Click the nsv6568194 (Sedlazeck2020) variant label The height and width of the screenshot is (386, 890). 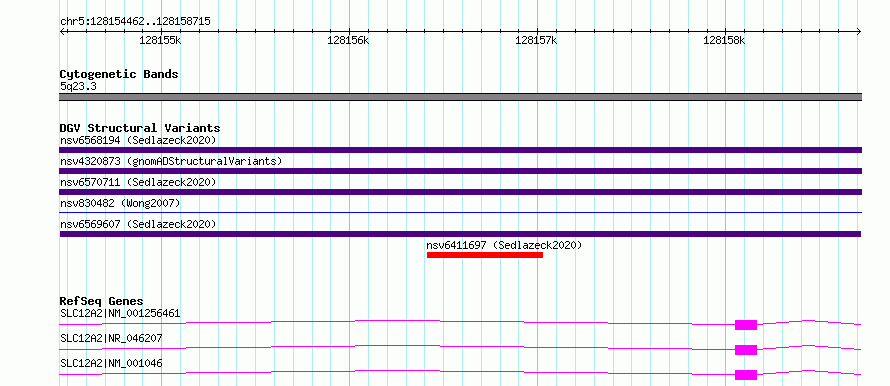tap(138, 140)
